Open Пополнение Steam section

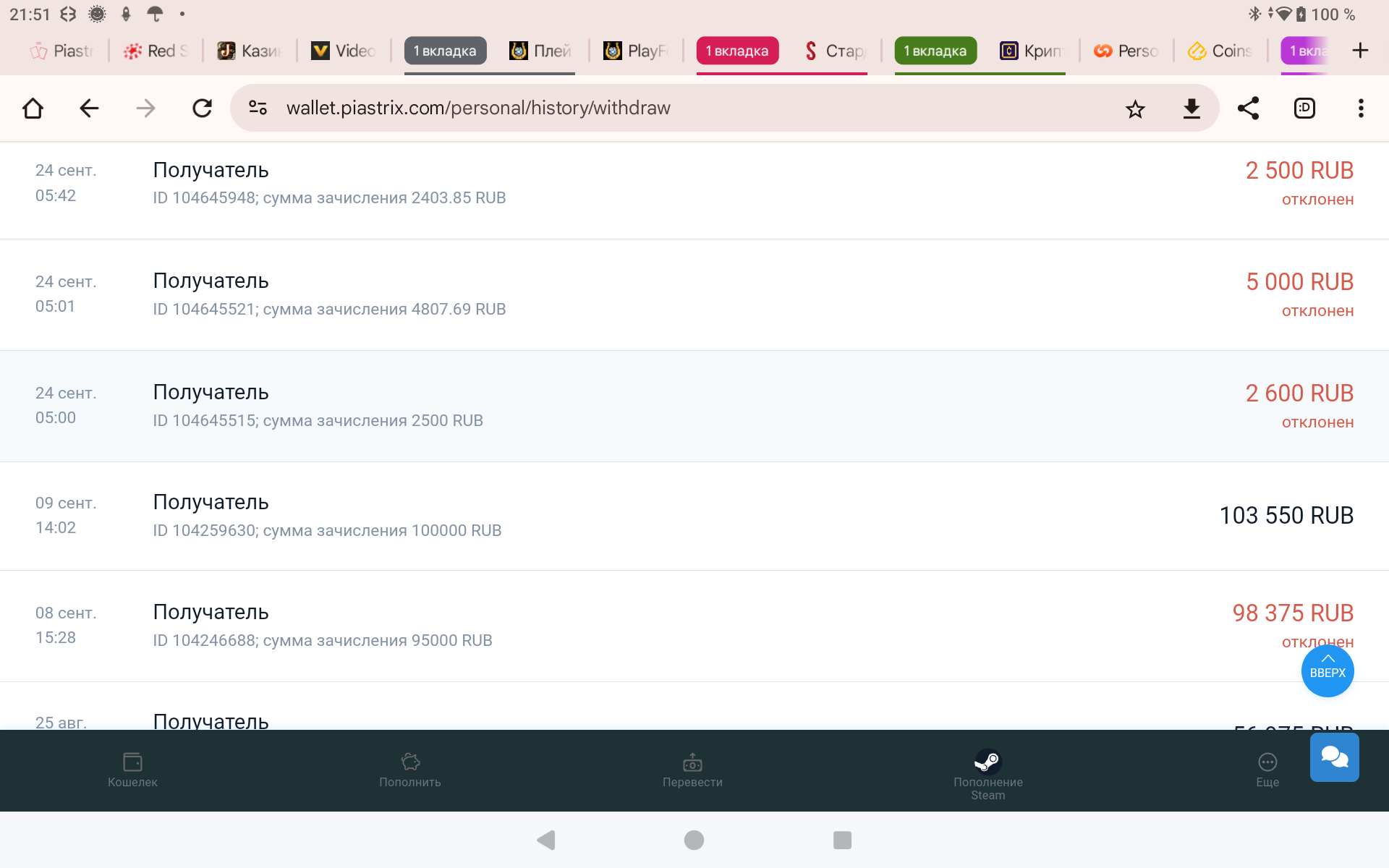pyautogui.click(x=987, y=773)
